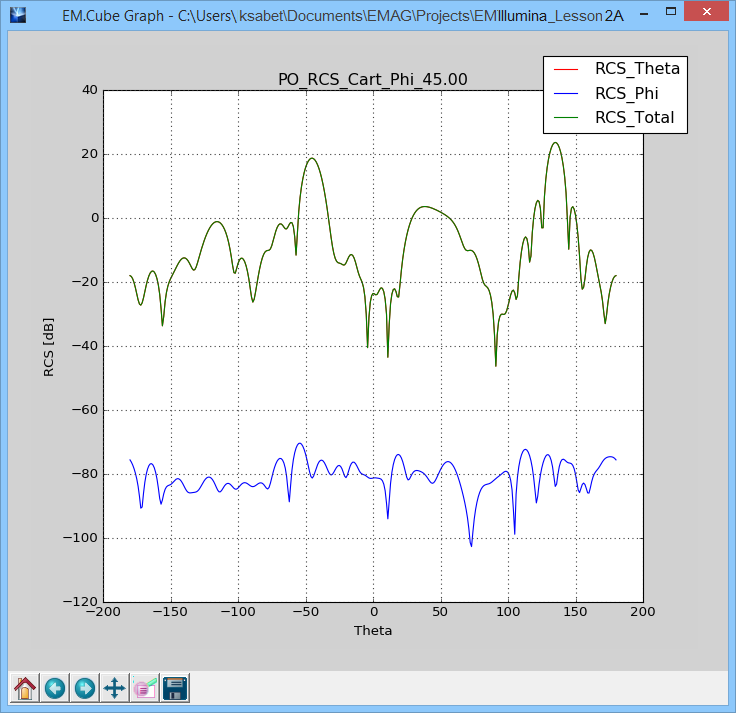
Task: Click the RCS_Total legend label
Action: 634,117
